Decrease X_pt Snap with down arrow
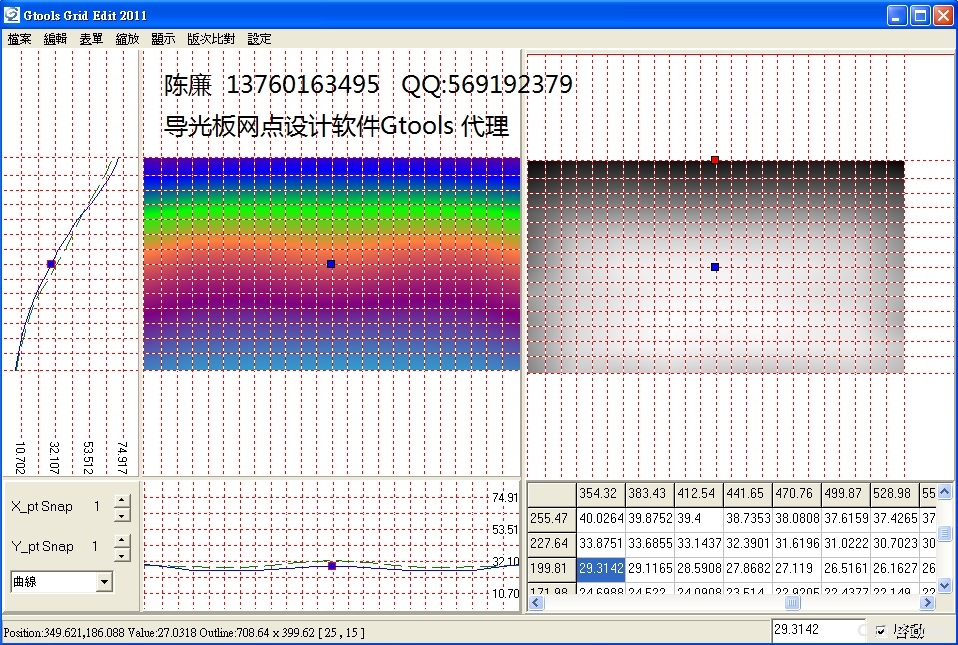This screenshot has height=645, width=958. (122, 515)
